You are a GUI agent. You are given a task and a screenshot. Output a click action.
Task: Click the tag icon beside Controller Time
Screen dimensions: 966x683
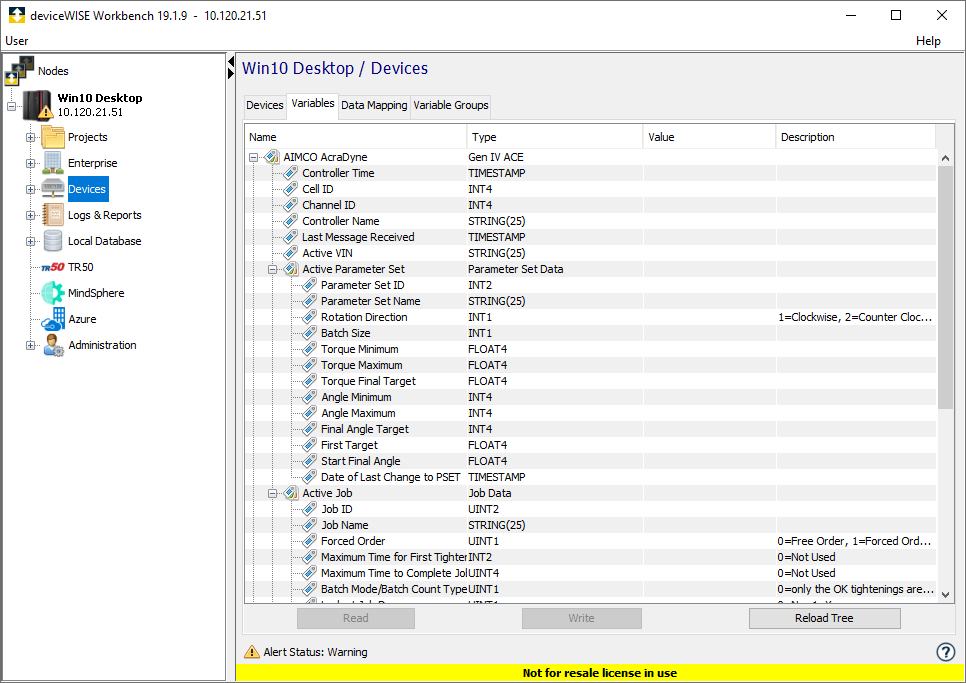[291, 173]
